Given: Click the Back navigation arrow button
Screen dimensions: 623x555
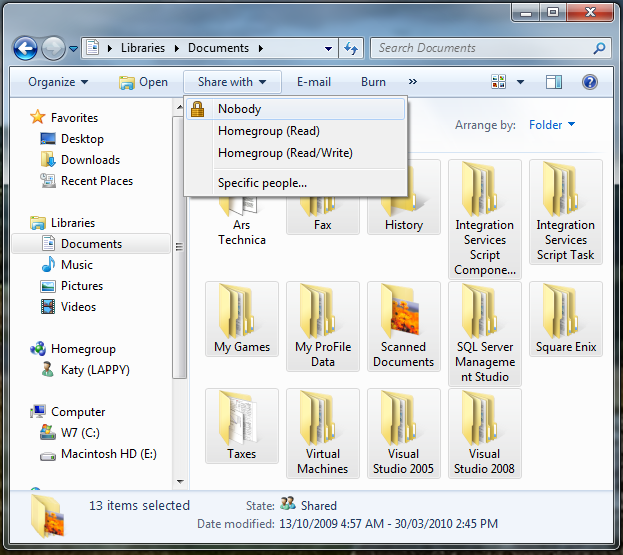Looking at the screenshot, I should tap(25, 48).
